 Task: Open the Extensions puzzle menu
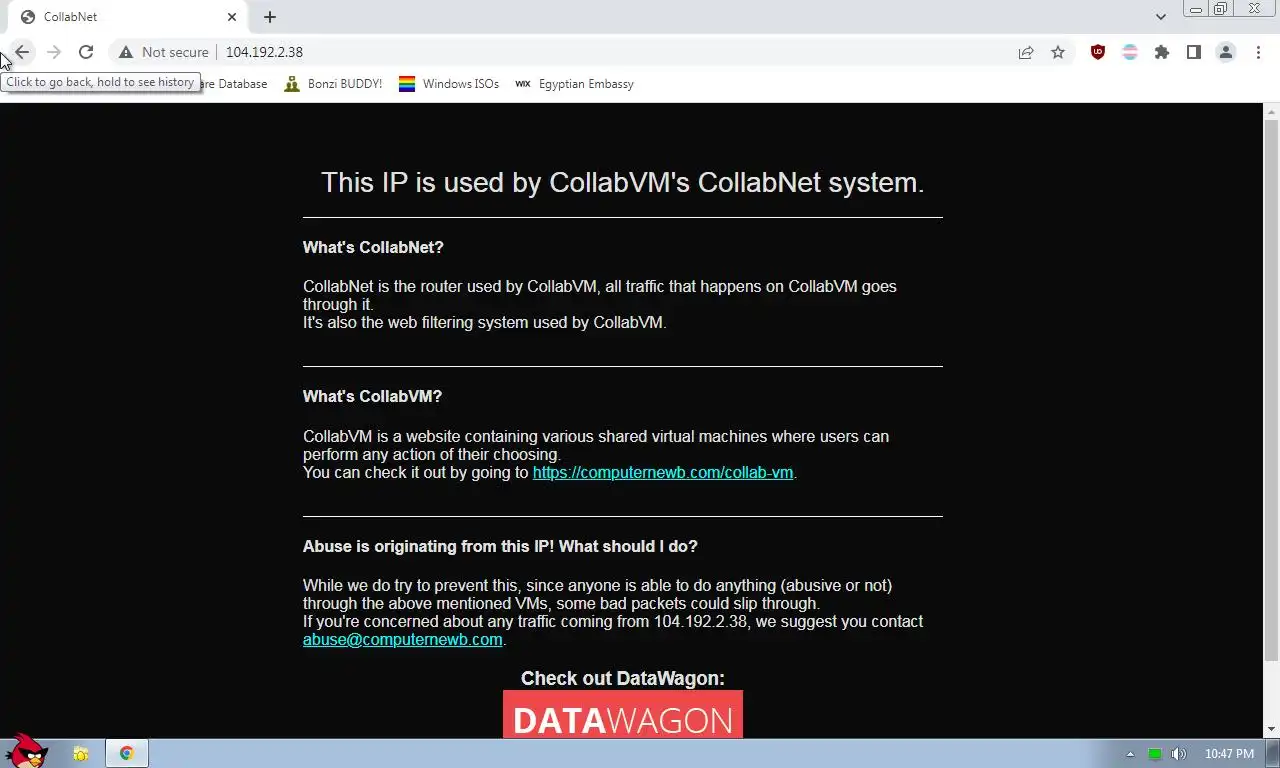pos(1162,52)
